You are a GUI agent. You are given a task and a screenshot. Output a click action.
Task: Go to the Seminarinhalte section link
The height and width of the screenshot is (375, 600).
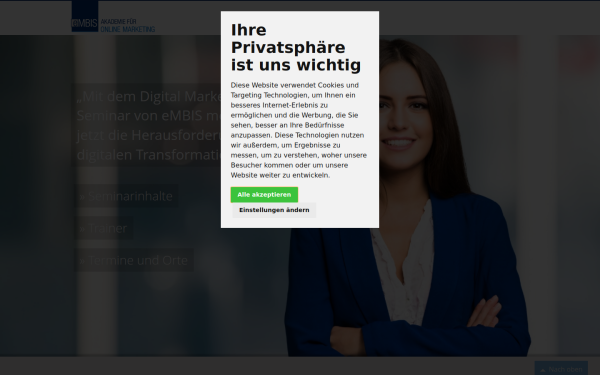coord(126,196)
